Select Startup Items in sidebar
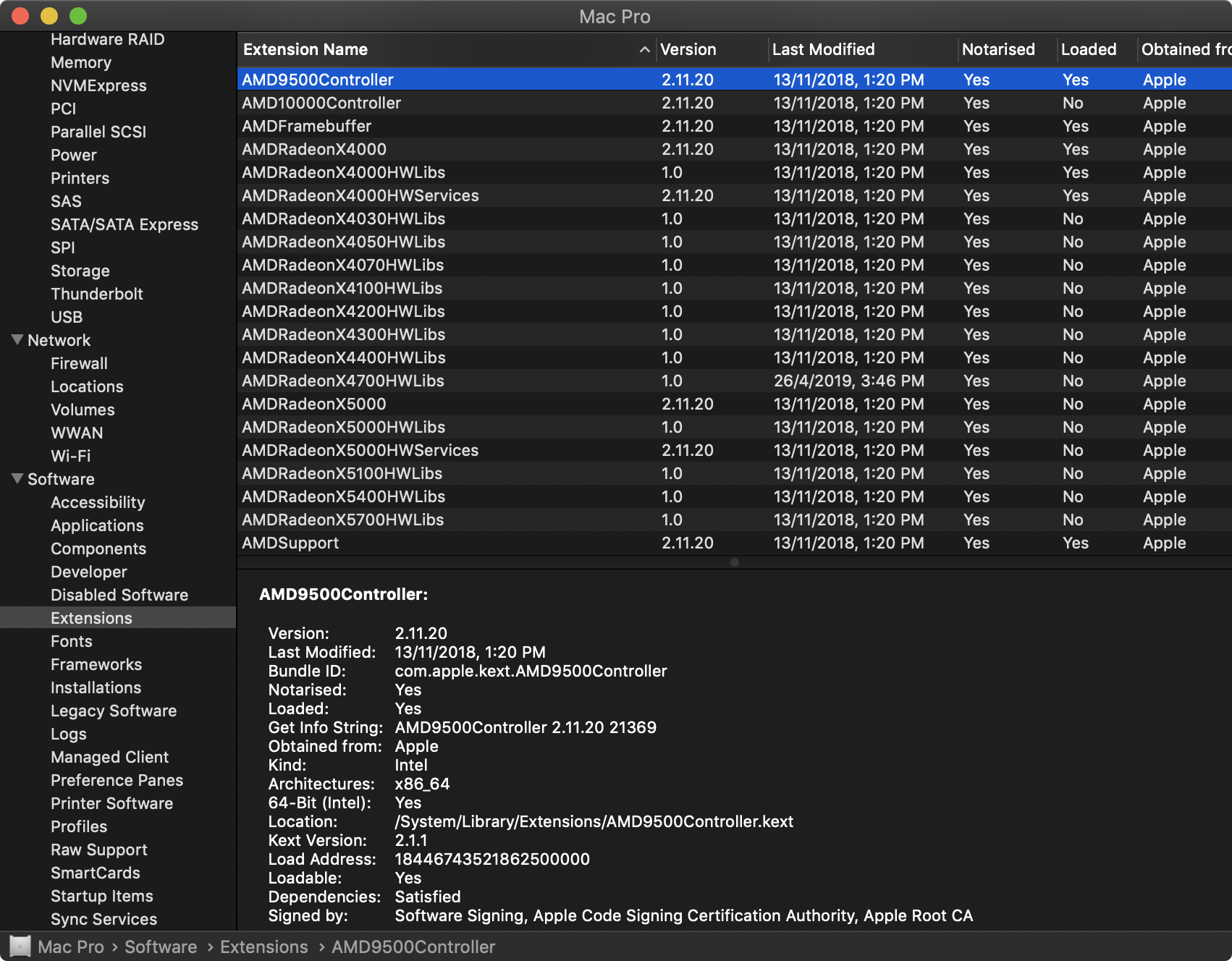 pyautogui.click(x=102, y=896)
